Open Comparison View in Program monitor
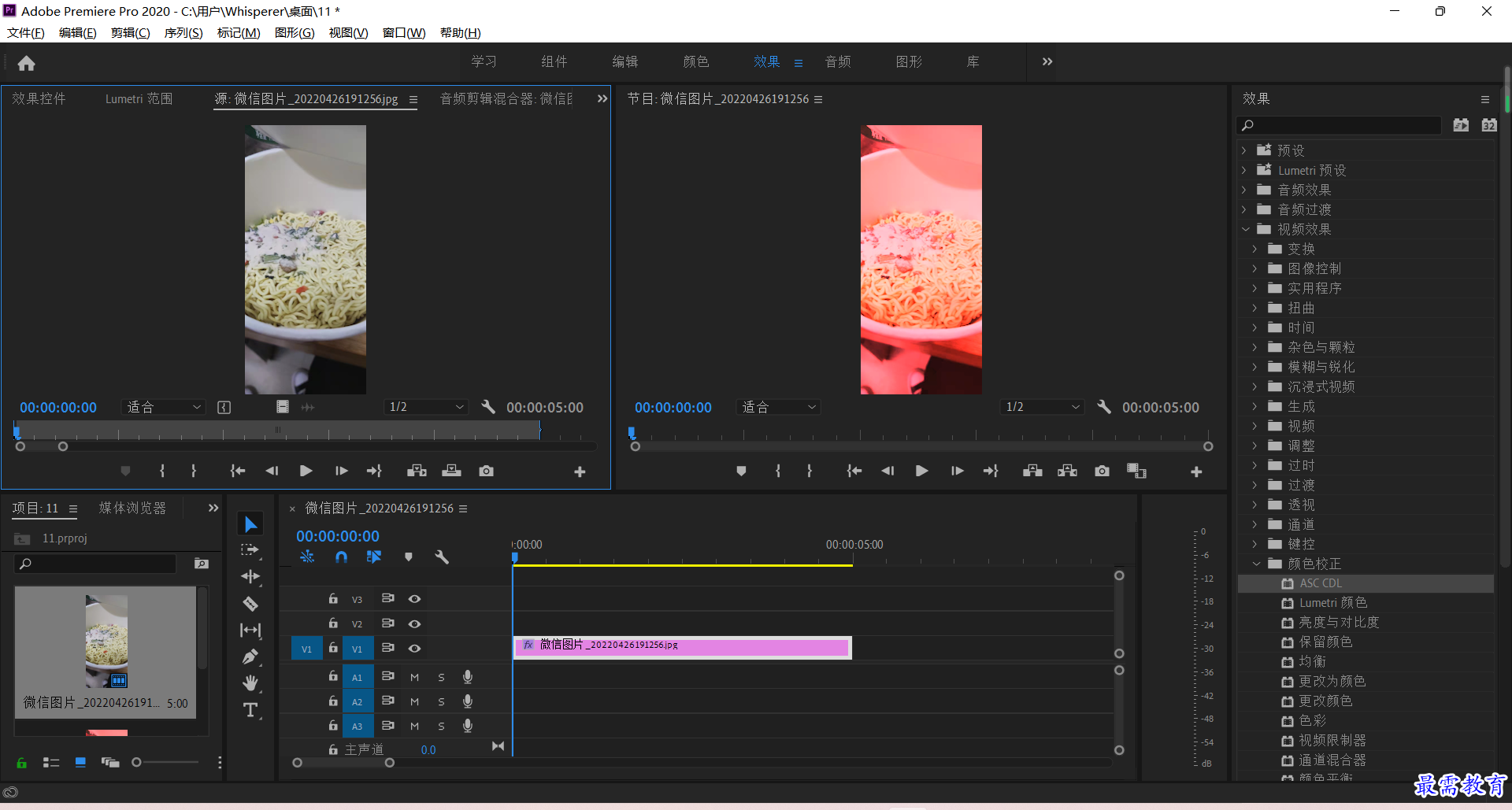The image size is (1512, 810). [1136, 471]
